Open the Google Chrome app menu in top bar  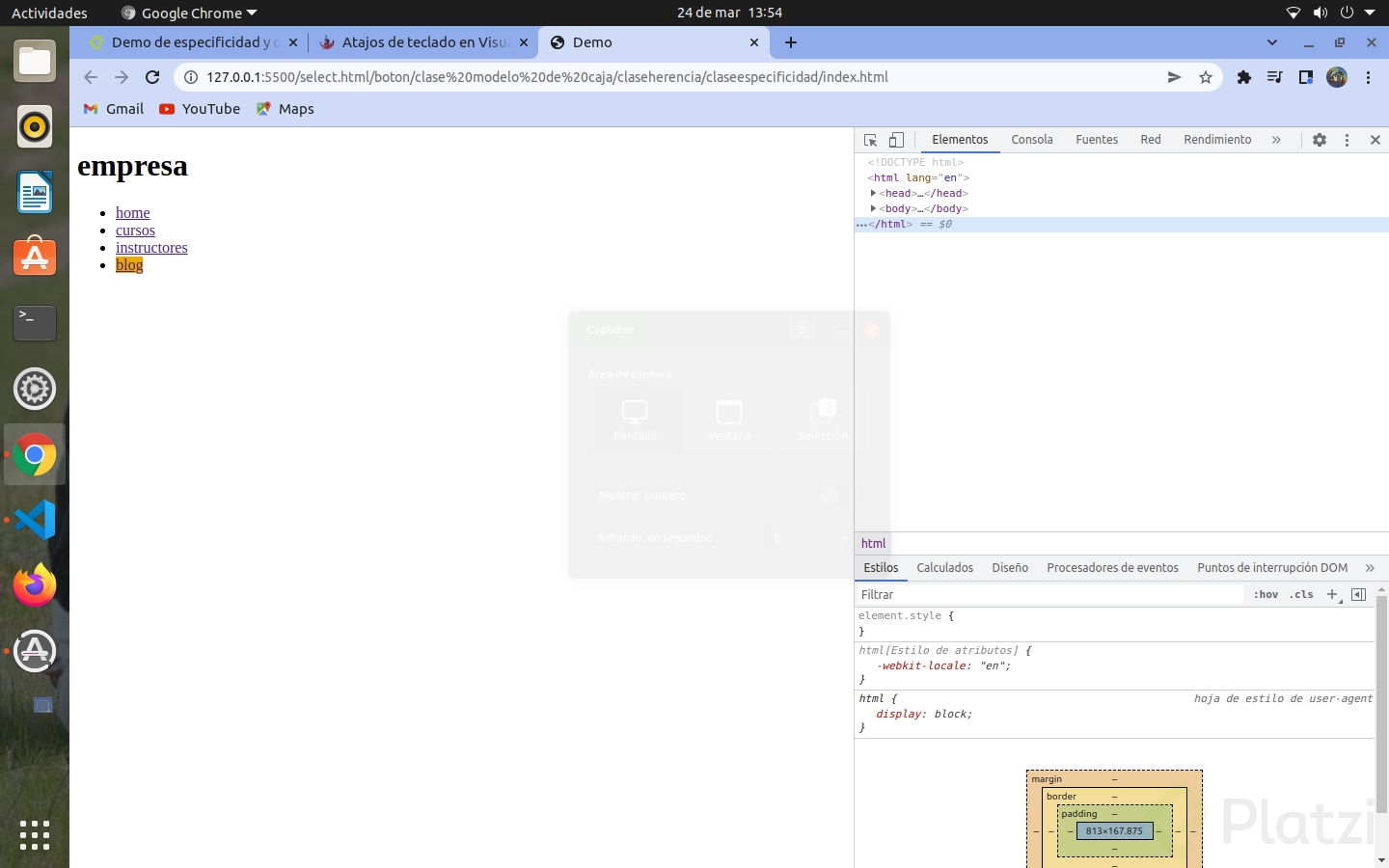190,13
